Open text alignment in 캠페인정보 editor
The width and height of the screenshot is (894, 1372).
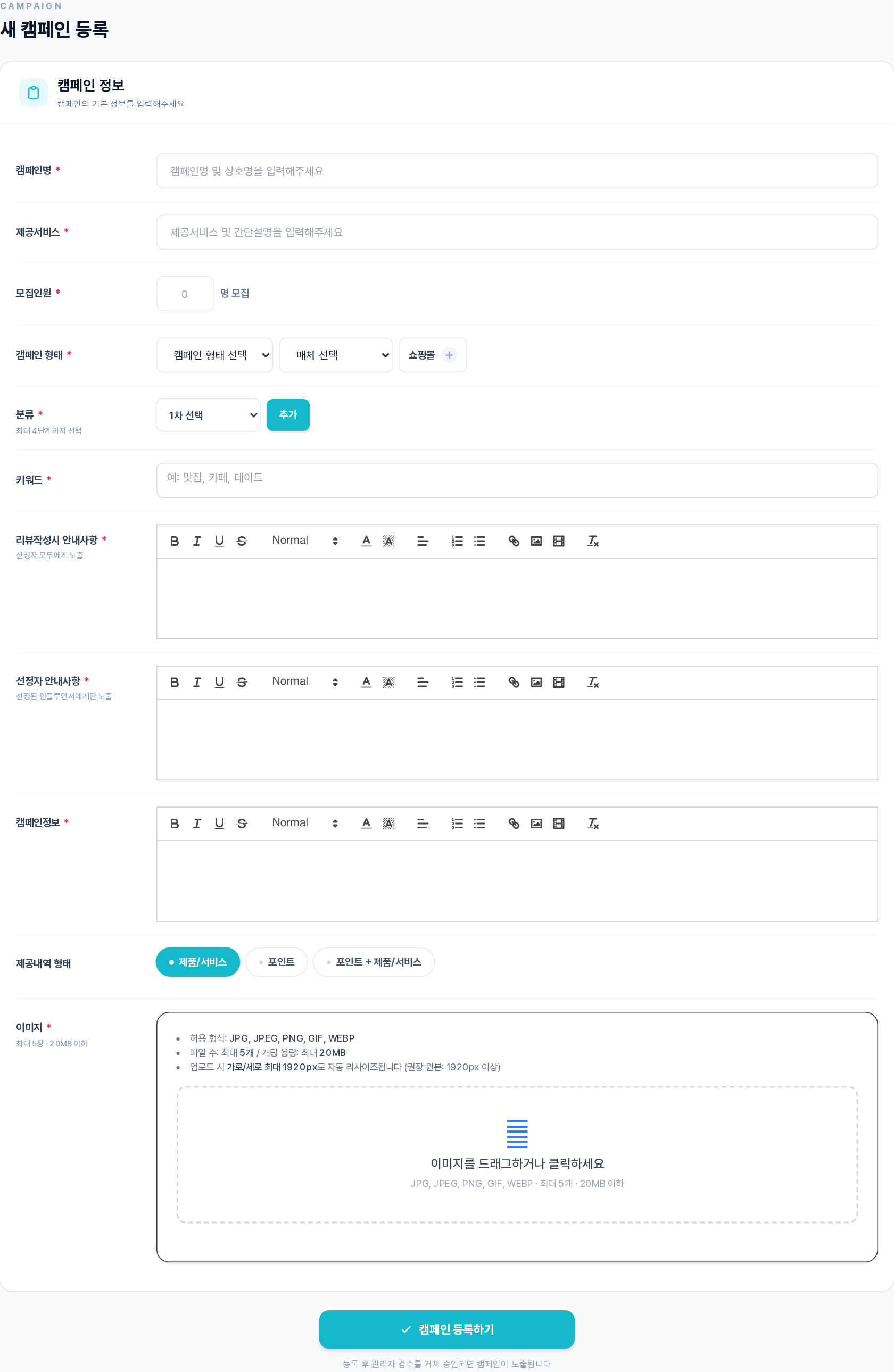423,823
